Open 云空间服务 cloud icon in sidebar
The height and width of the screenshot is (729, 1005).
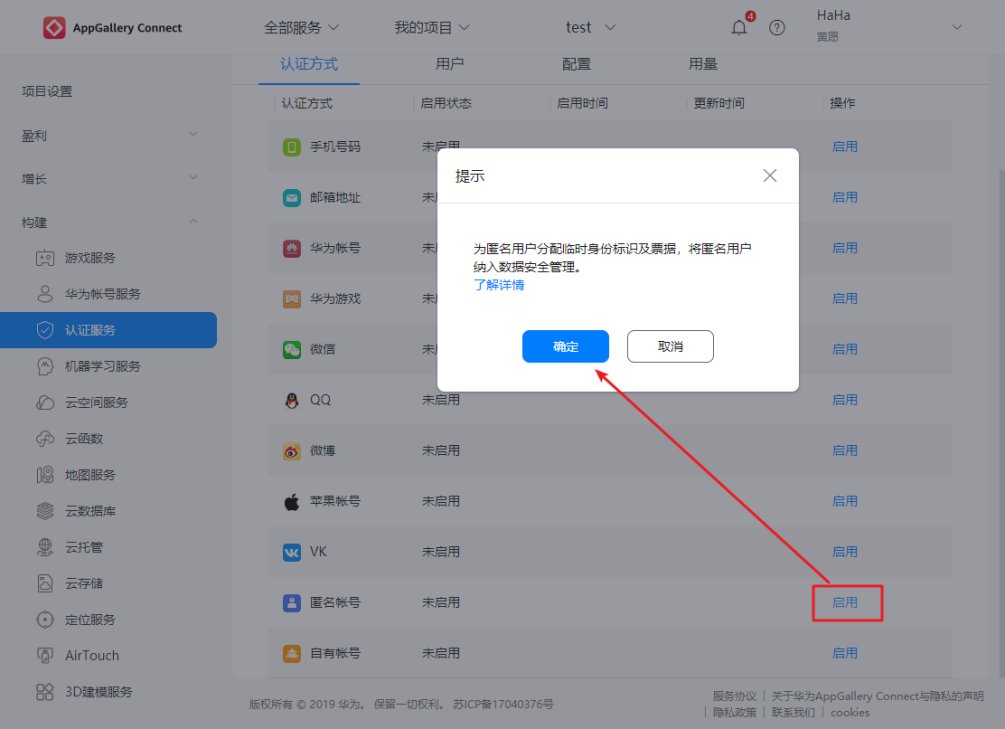(45, 403)
